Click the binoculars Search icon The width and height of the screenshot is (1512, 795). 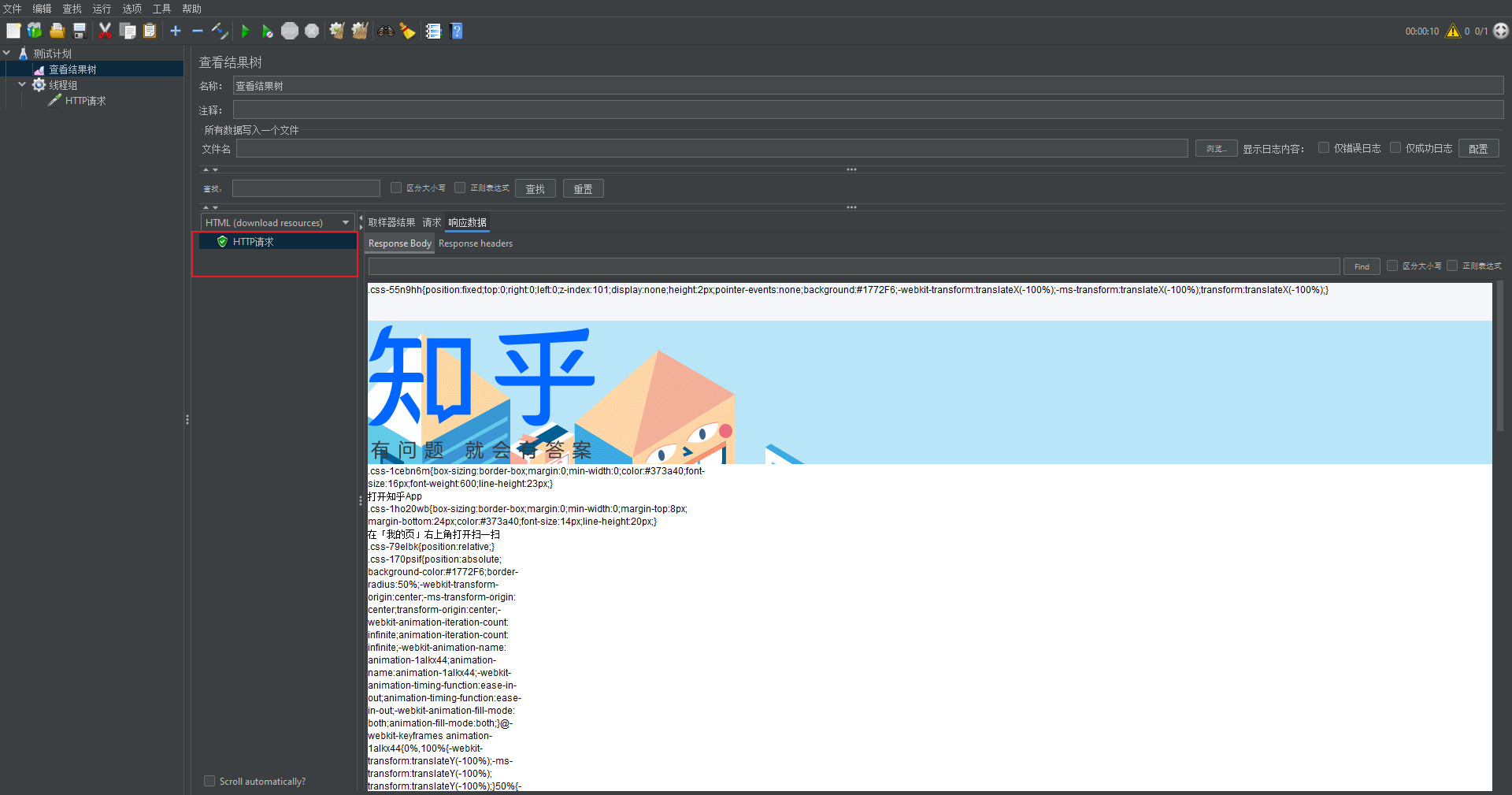coord(386,31)
